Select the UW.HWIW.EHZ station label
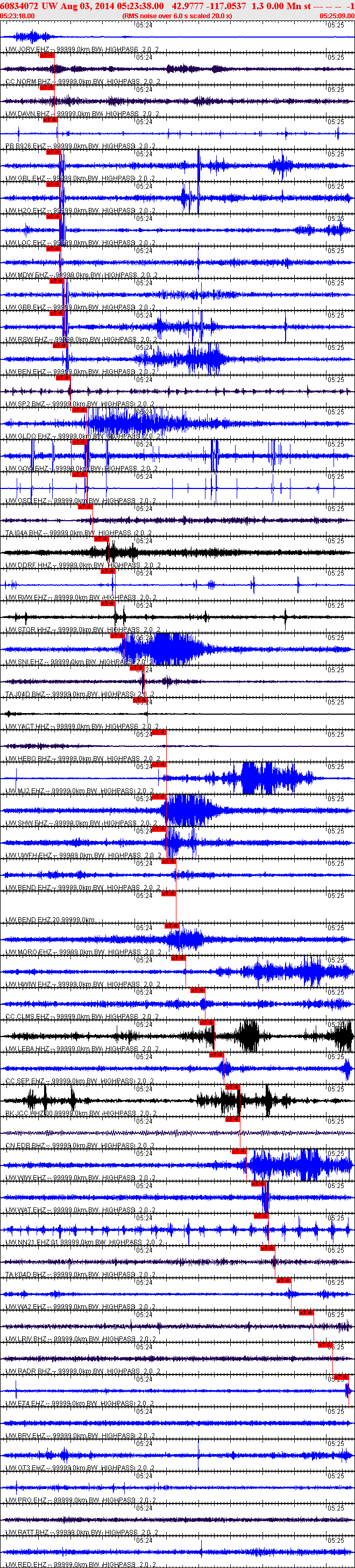This screenshot has height=1568, width=355. [28, 985]
